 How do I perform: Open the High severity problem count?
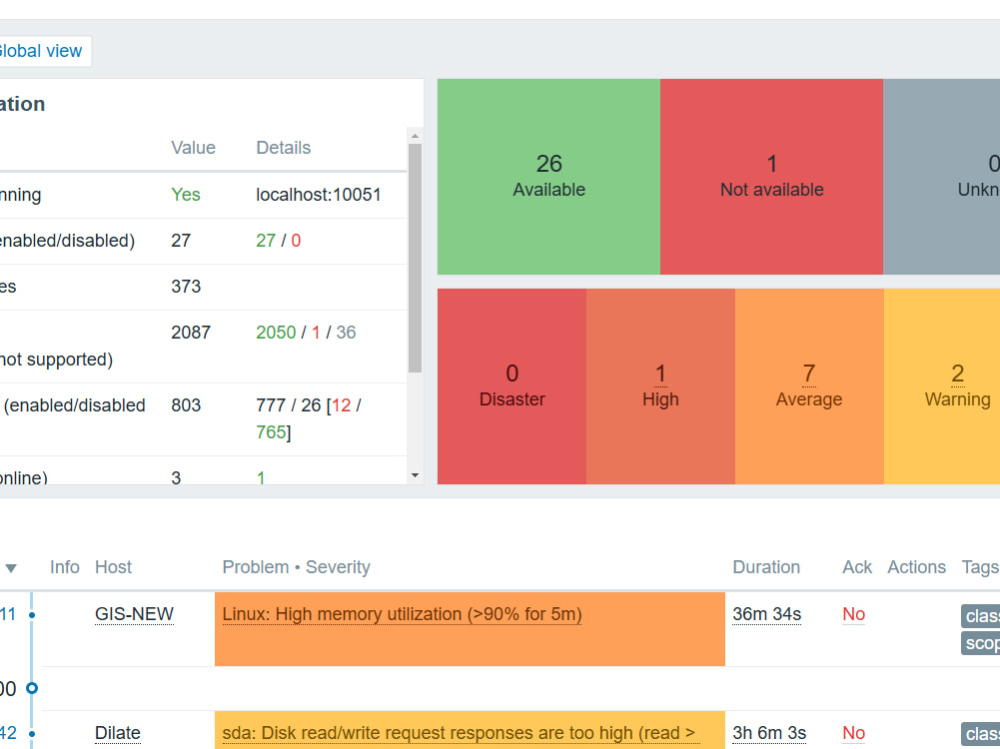[x=660, y=374]
